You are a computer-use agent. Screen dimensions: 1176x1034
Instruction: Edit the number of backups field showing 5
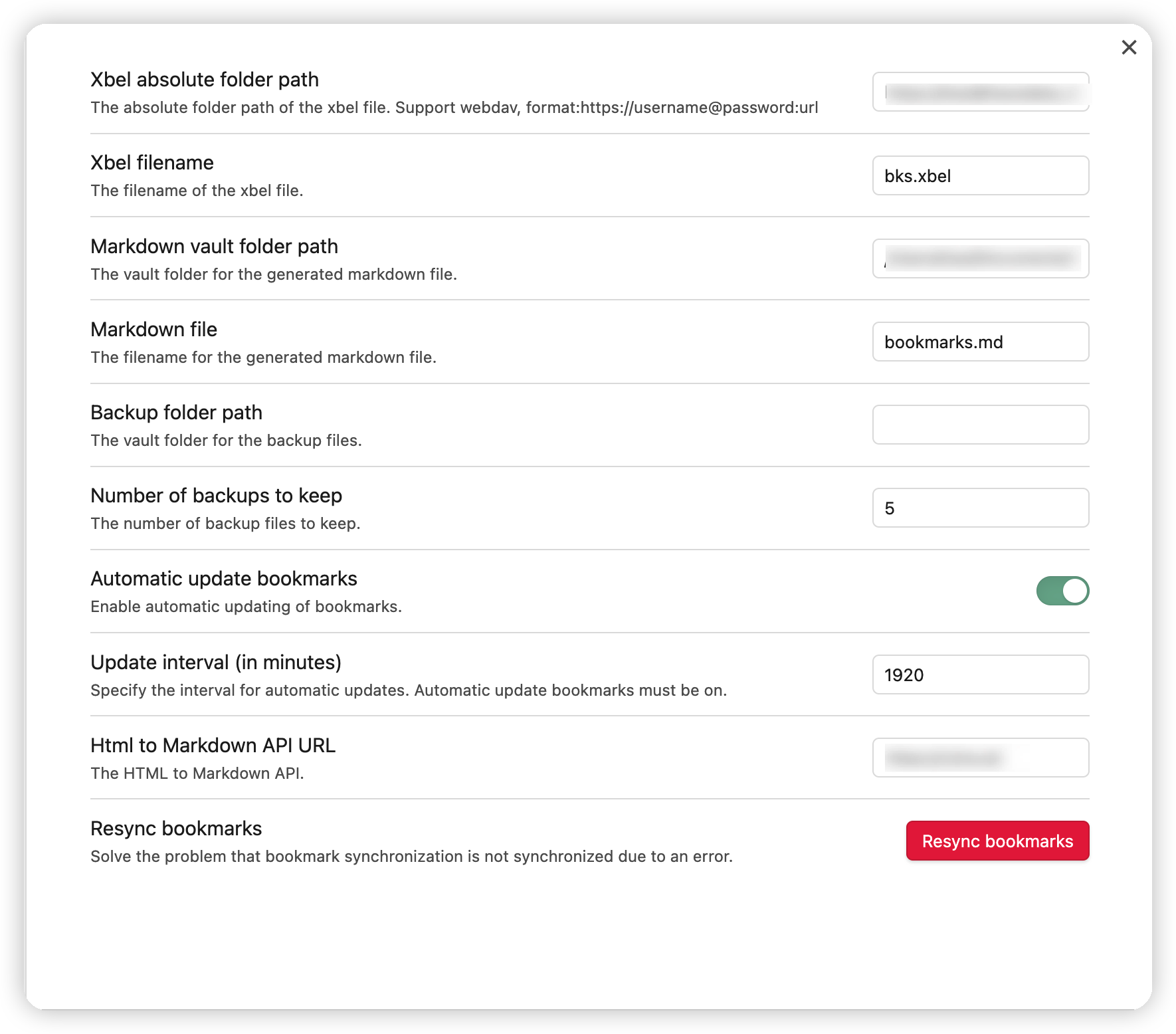[x=981, y=508]
